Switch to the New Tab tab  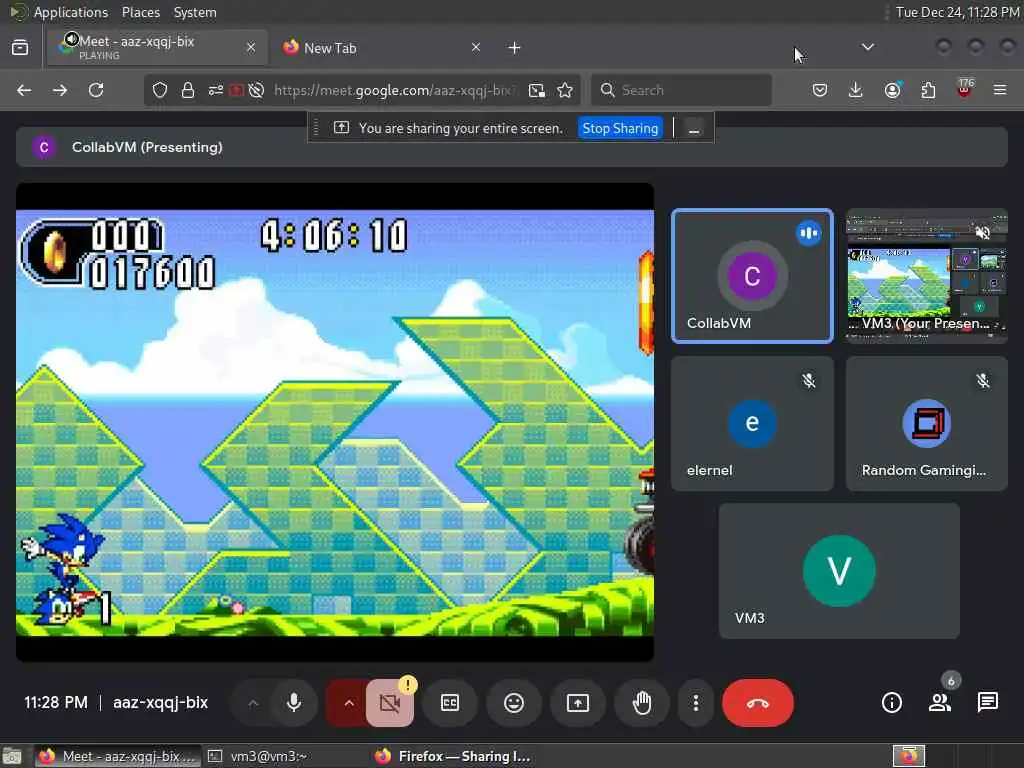point(384,47)
